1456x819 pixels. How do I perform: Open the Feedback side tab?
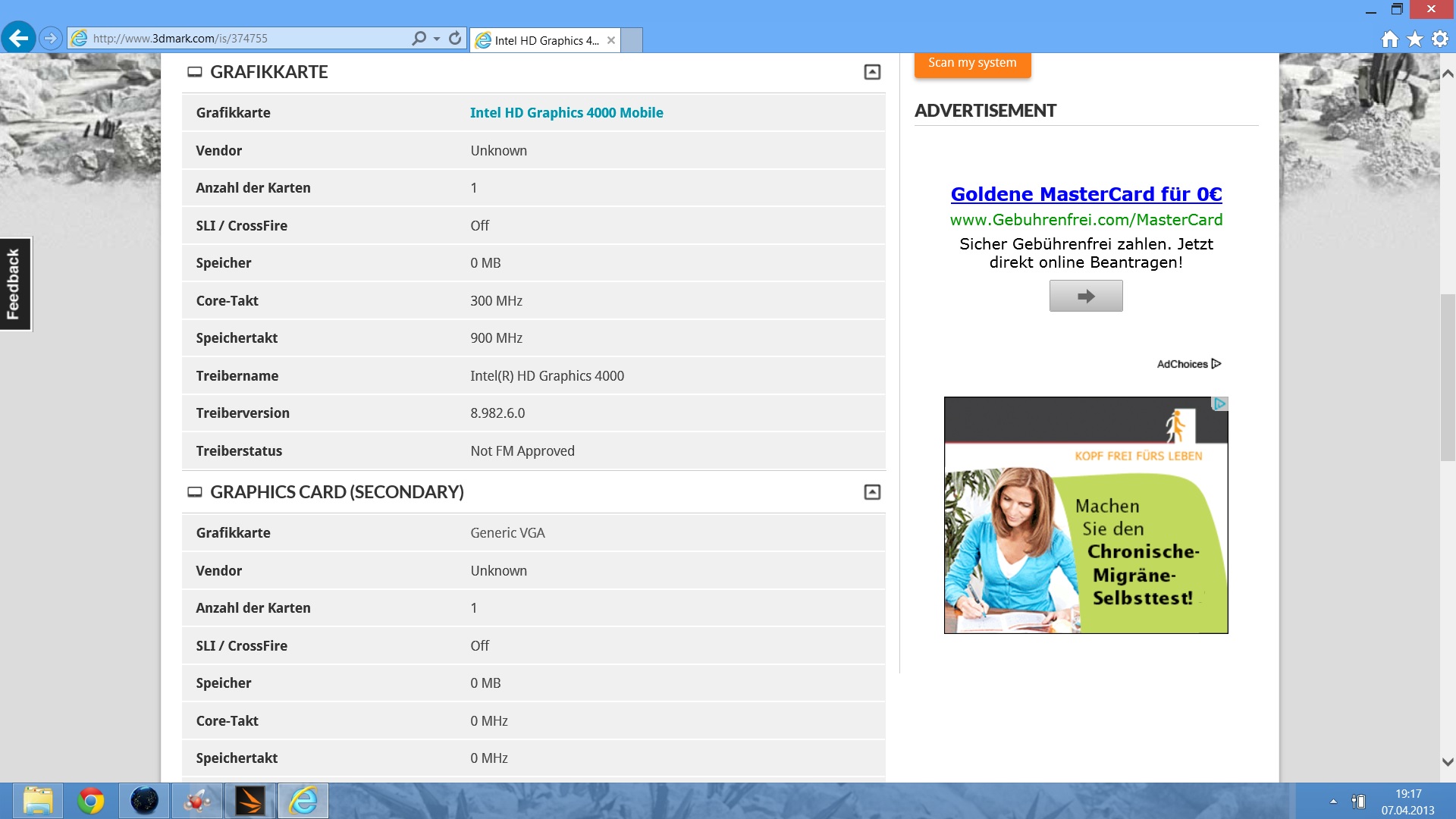pyautogui.click(x=15, y=284)
